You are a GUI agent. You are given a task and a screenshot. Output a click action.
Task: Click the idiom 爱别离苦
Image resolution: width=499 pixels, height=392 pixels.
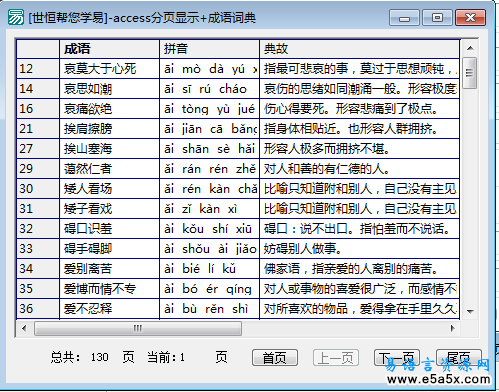pyautogui.click(x=109, y=269)
